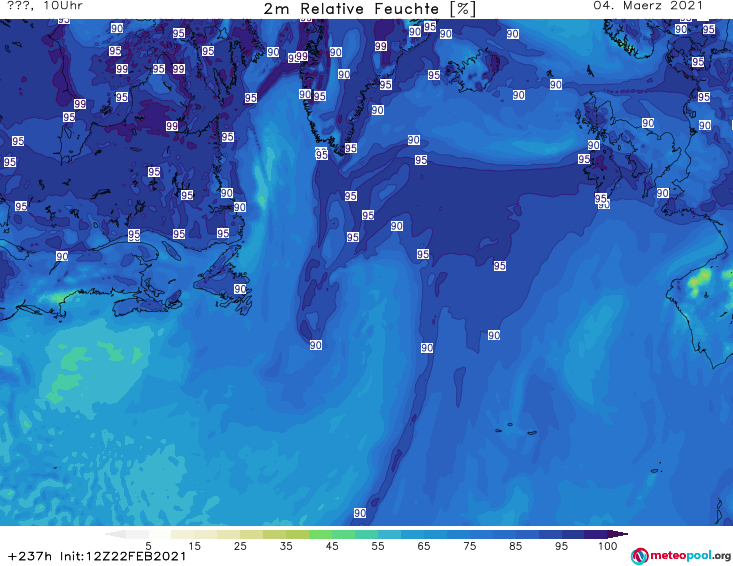Click the '100' tick label on color scale
This screenshot has height=566, width=733.
[608, 546]
